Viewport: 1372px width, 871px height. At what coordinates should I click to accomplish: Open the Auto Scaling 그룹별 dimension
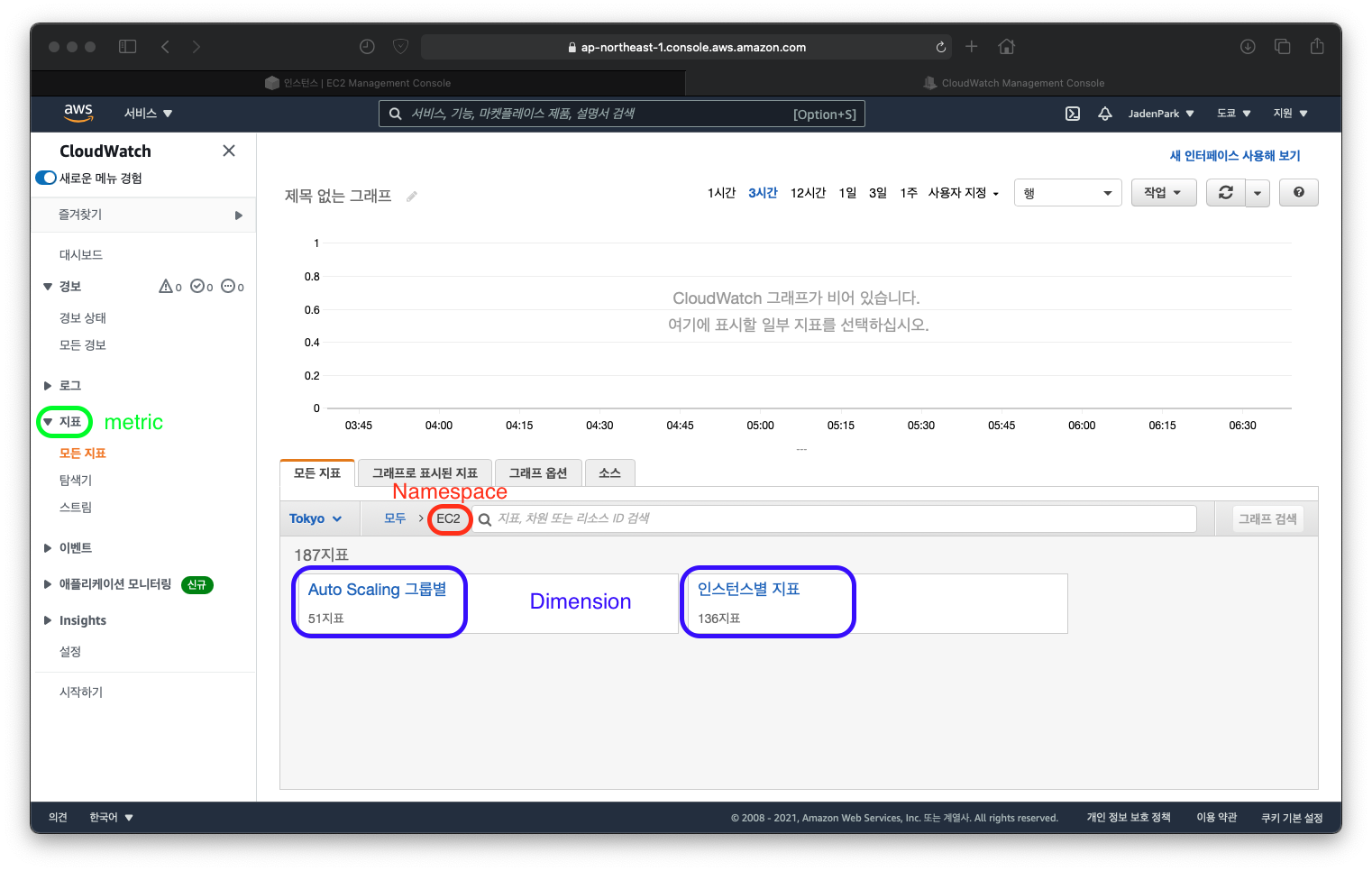point(377,590)
